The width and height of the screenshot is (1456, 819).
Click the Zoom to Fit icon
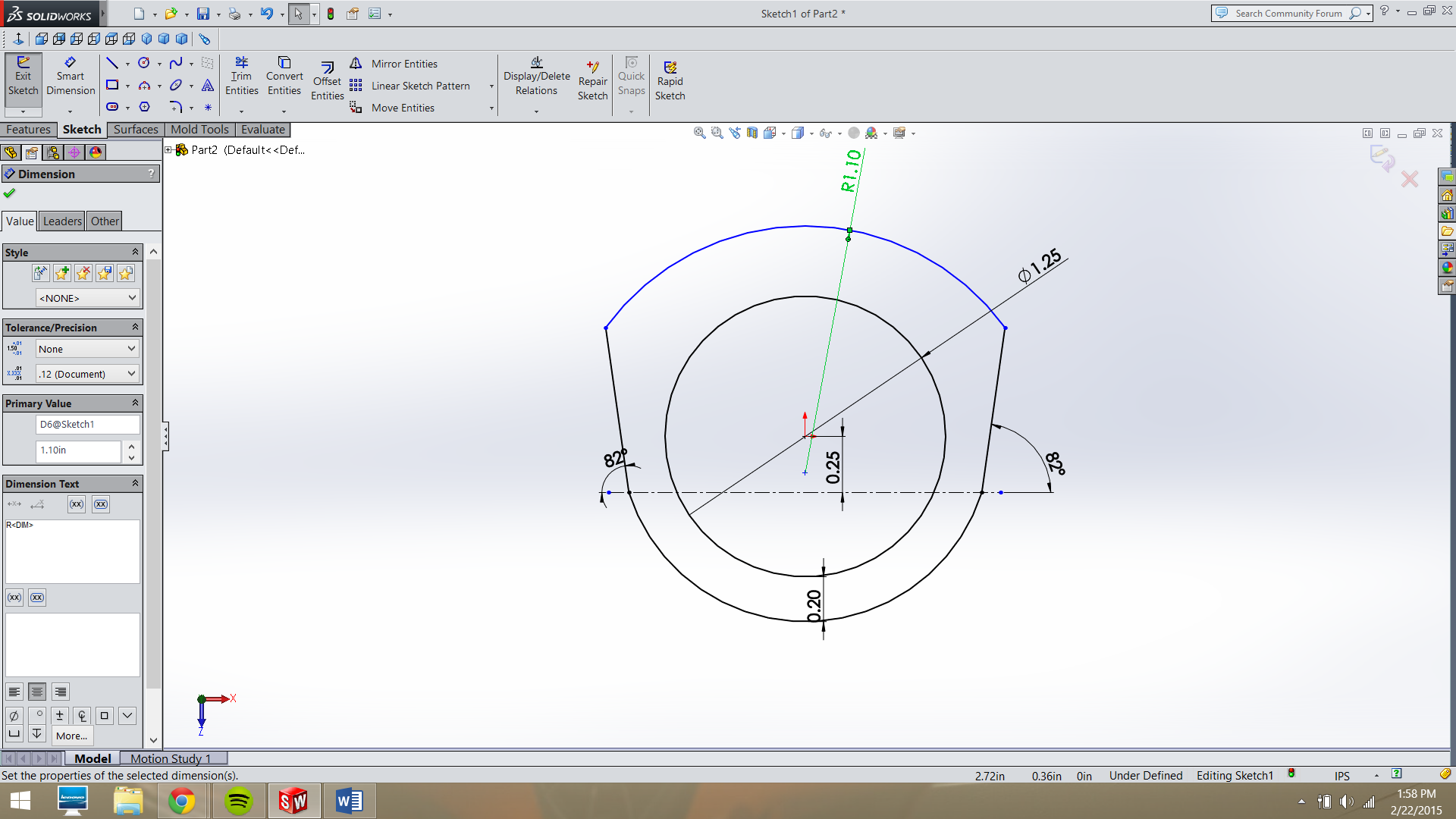(x=698, y=132)
